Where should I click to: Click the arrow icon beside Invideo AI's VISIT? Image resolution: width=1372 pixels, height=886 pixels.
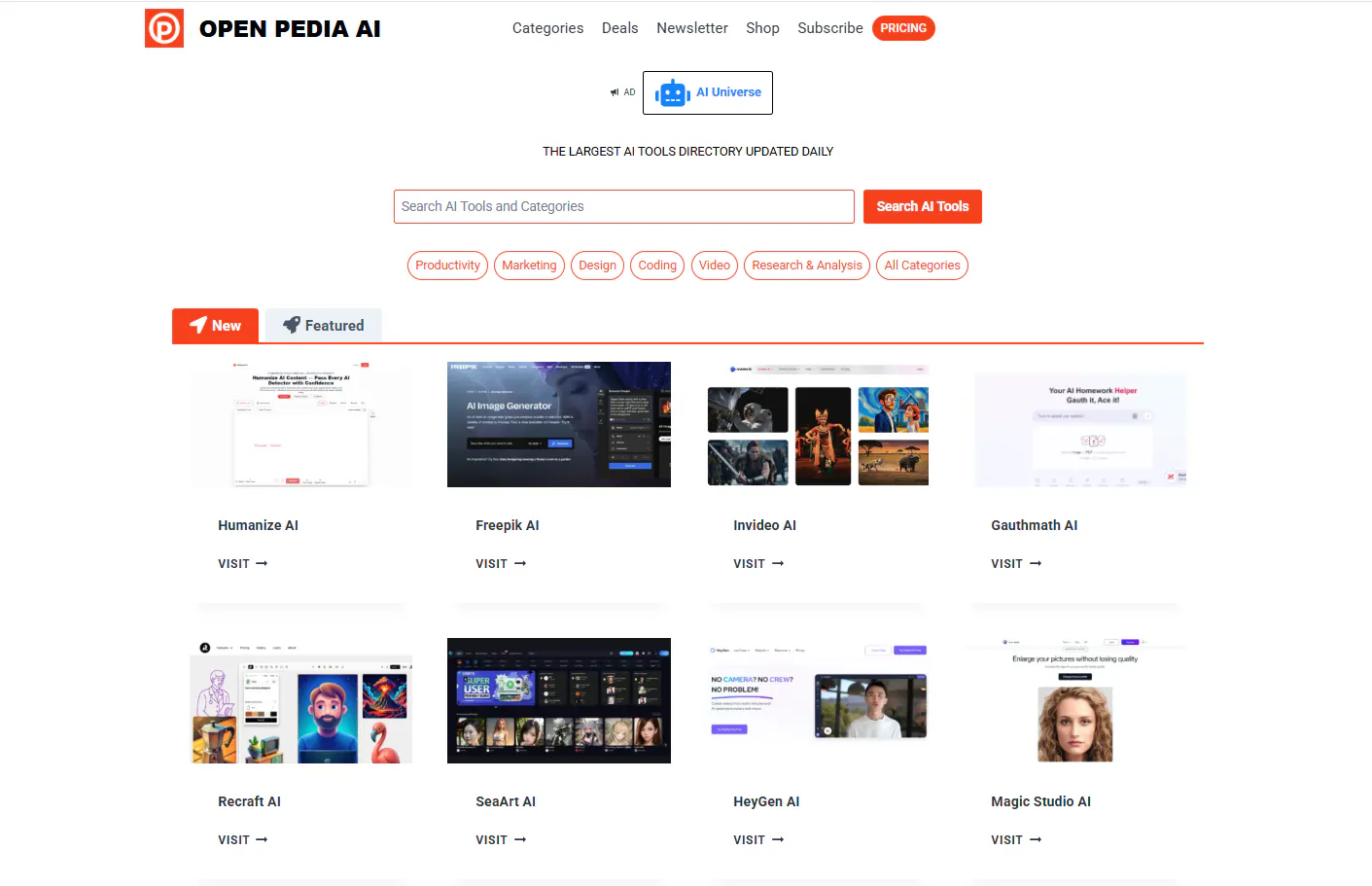778,564
